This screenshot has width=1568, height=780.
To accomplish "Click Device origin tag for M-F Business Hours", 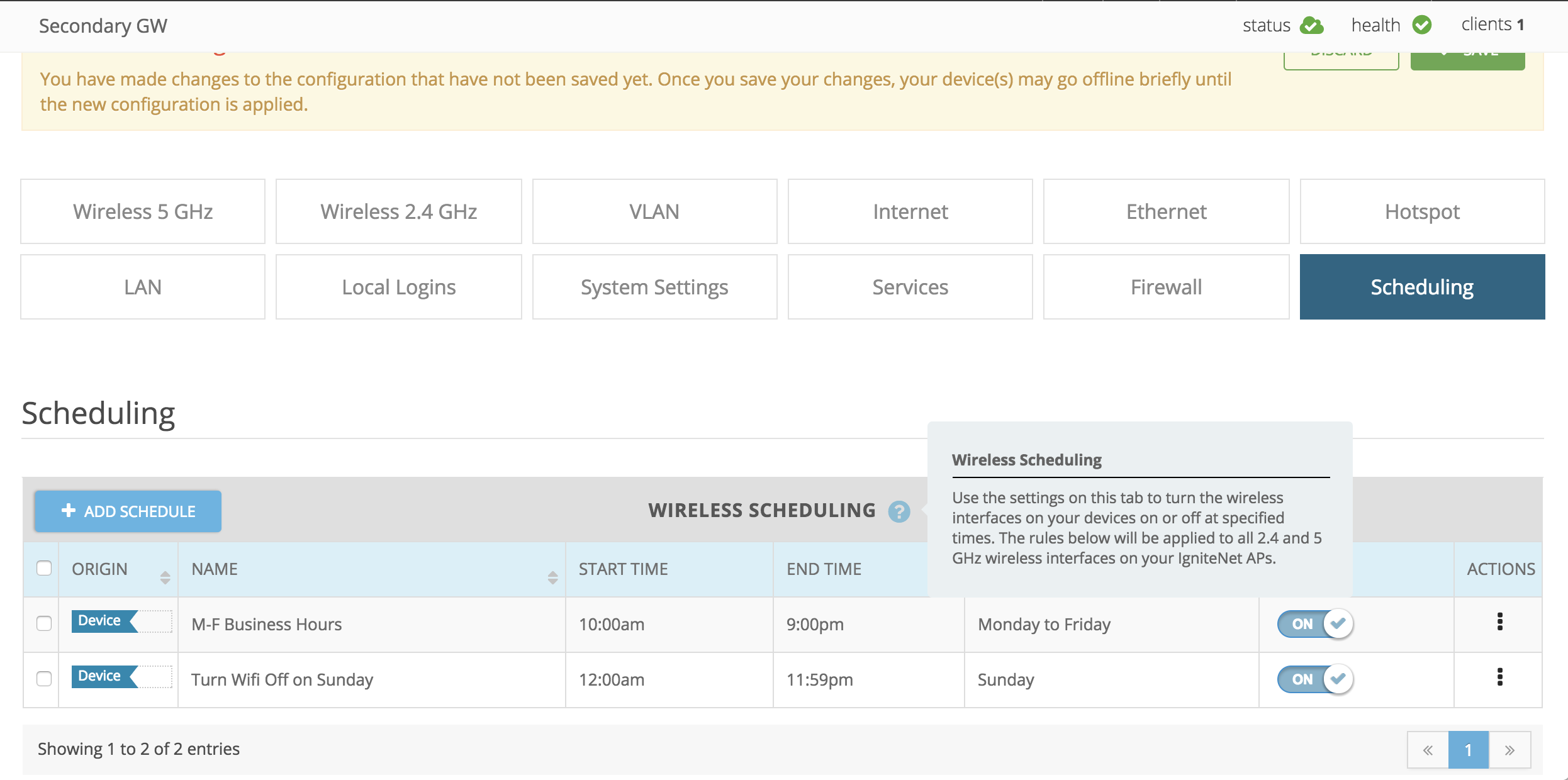I will [101, 621].
